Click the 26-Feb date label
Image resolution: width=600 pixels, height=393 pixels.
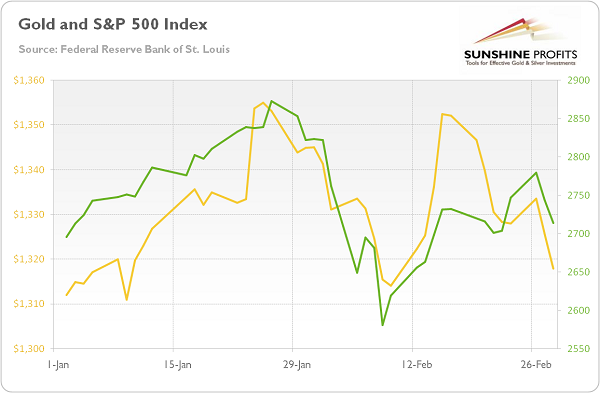[x=536, y=364]
